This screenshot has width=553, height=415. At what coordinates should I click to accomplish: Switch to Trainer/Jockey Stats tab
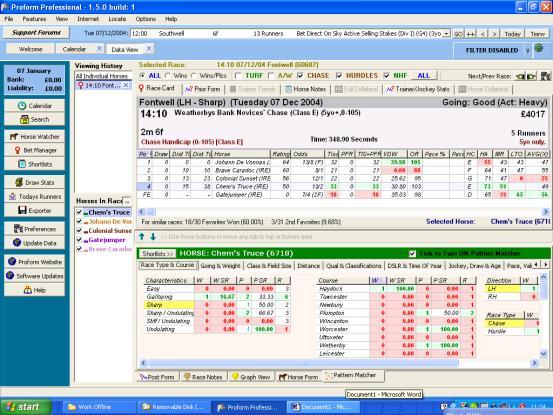click(x=418, y=89)
